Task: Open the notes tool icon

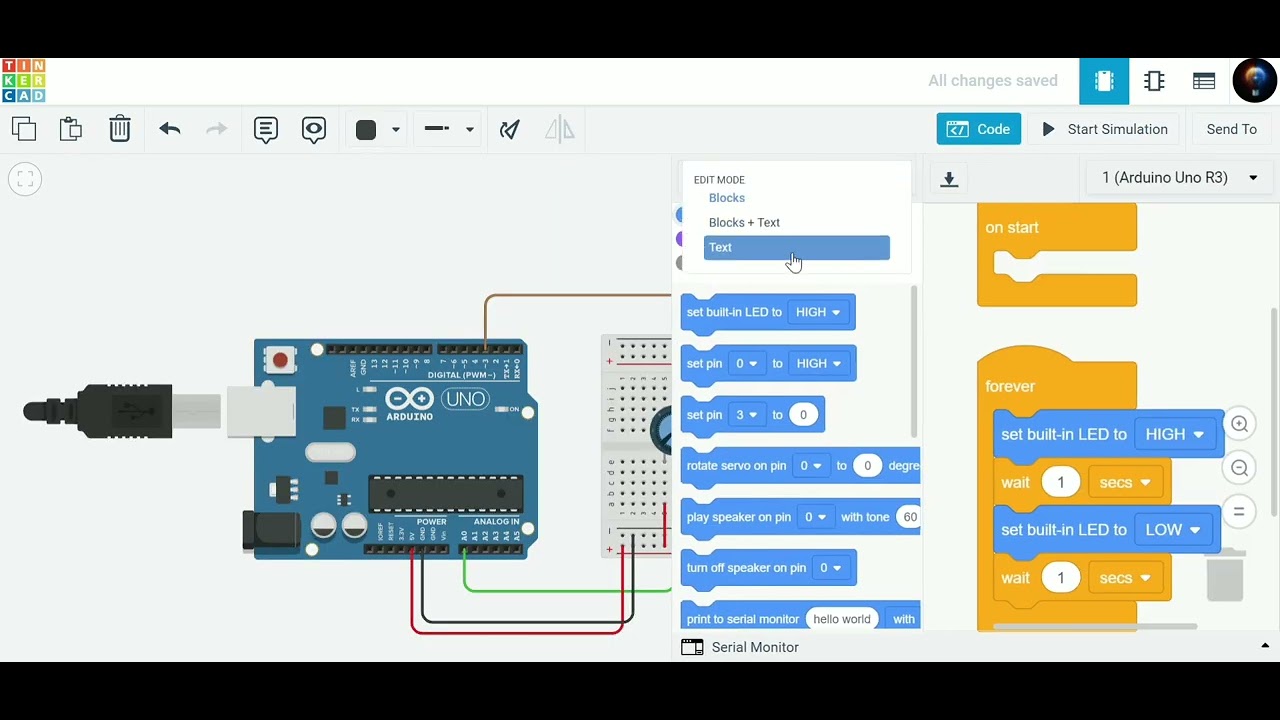Action: point(266,129)
